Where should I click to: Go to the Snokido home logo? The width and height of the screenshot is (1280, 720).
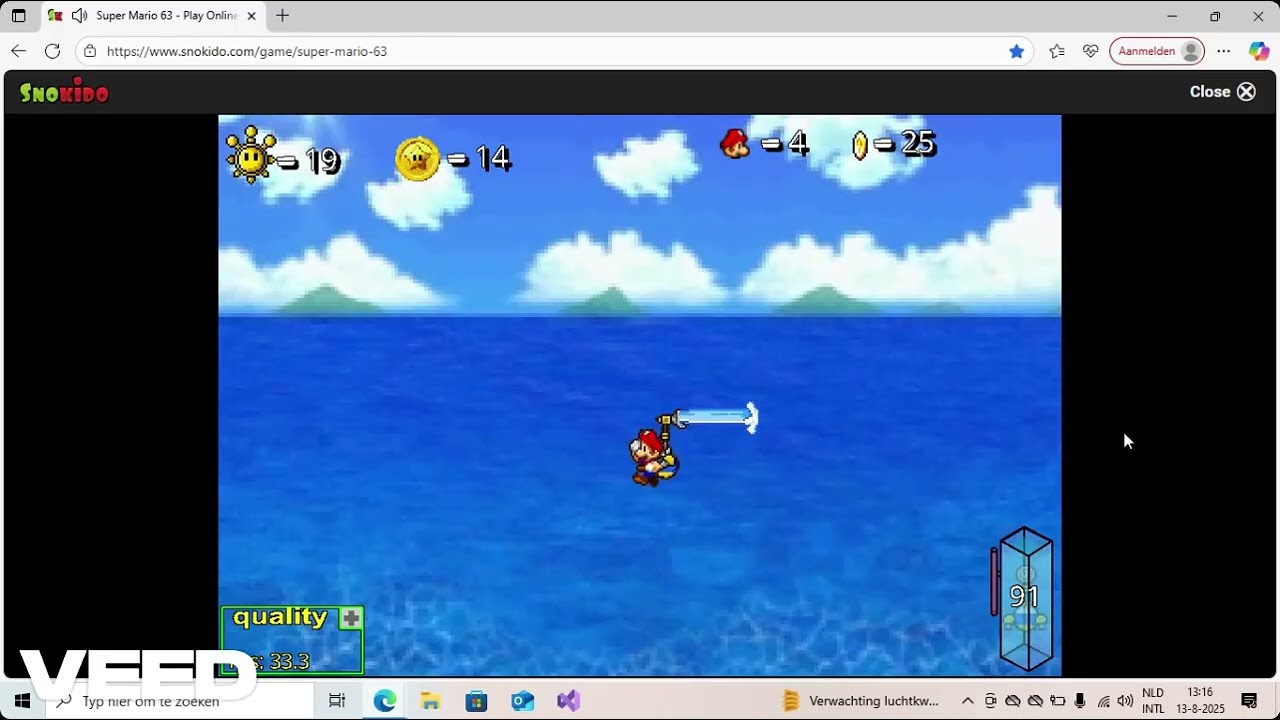(x=64, y=92)
